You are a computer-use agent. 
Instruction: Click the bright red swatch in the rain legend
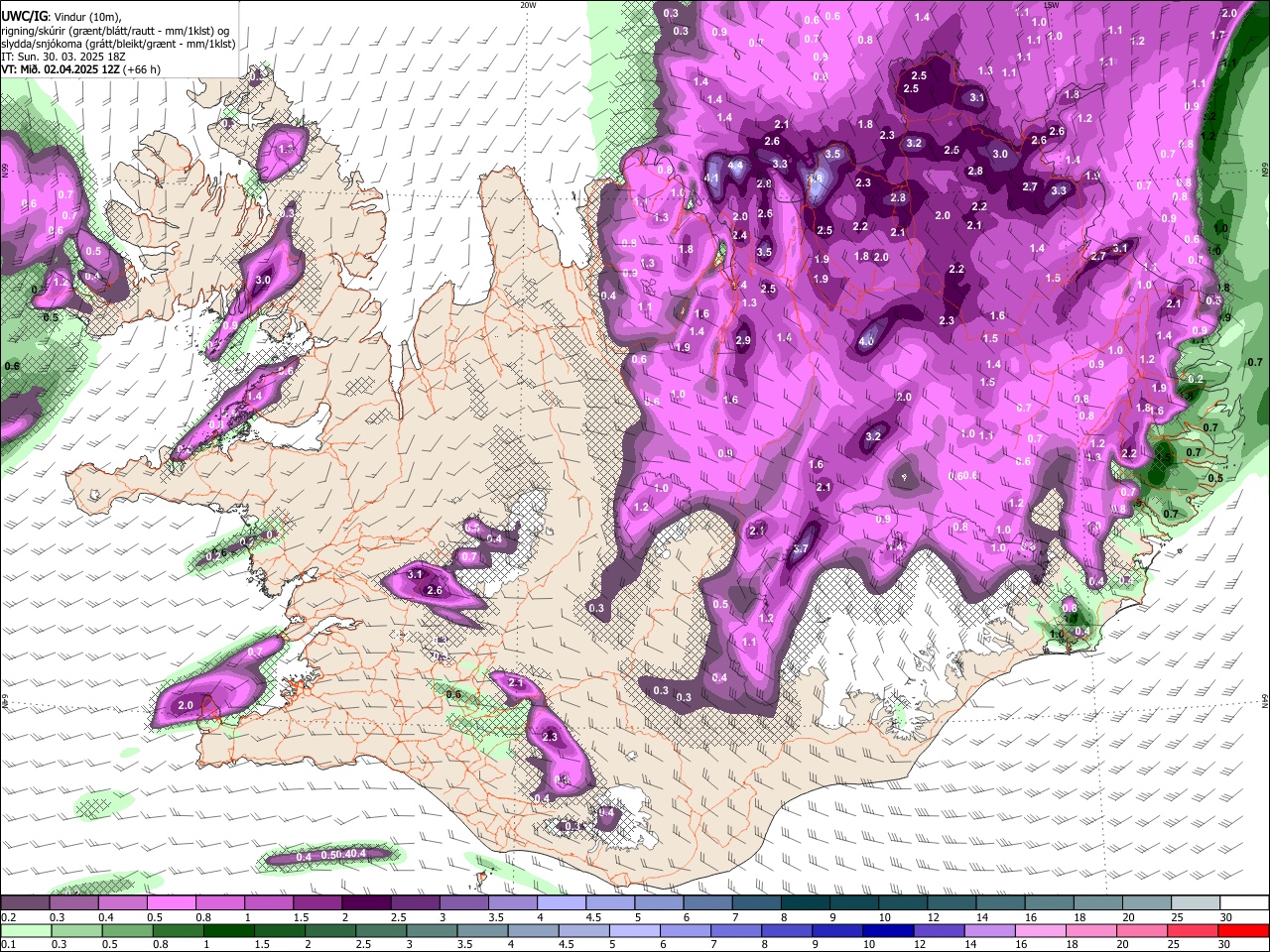[x=1244, y=930]
